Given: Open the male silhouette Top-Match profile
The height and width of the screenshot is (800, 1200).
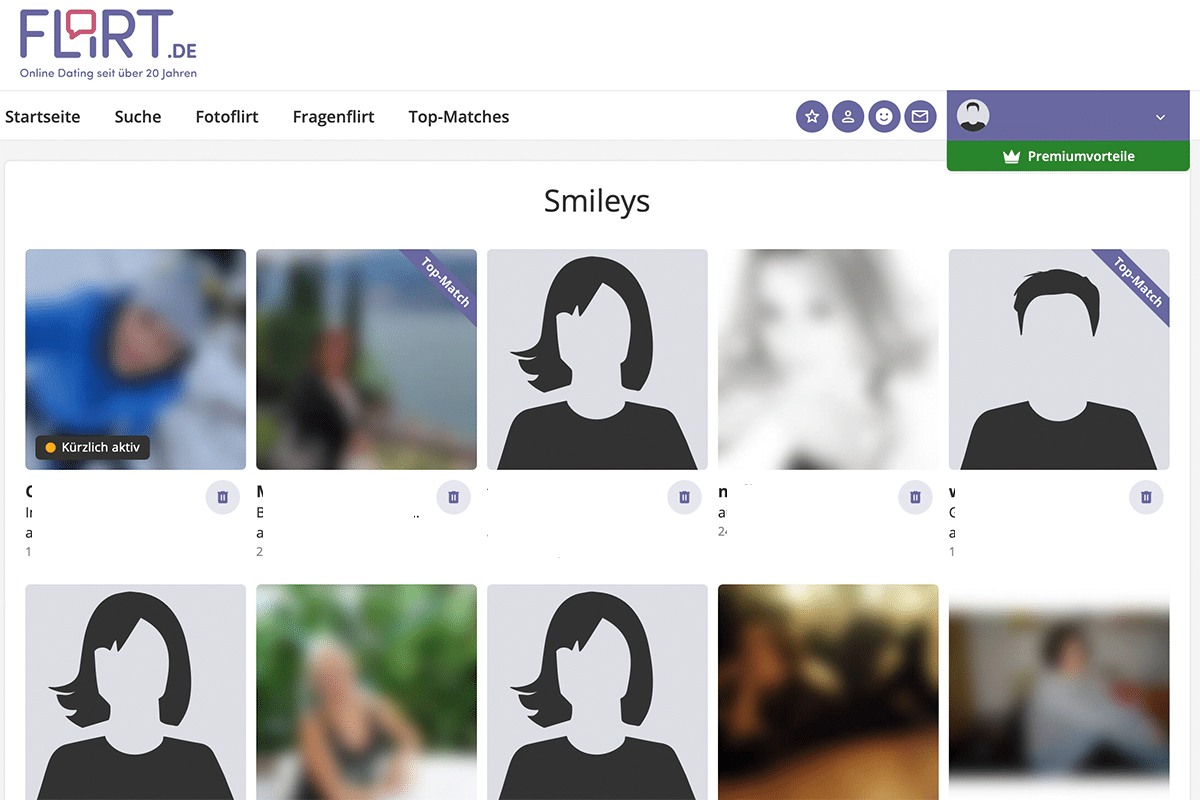Looking at the screenshot, I should (x=1058, y=360).
